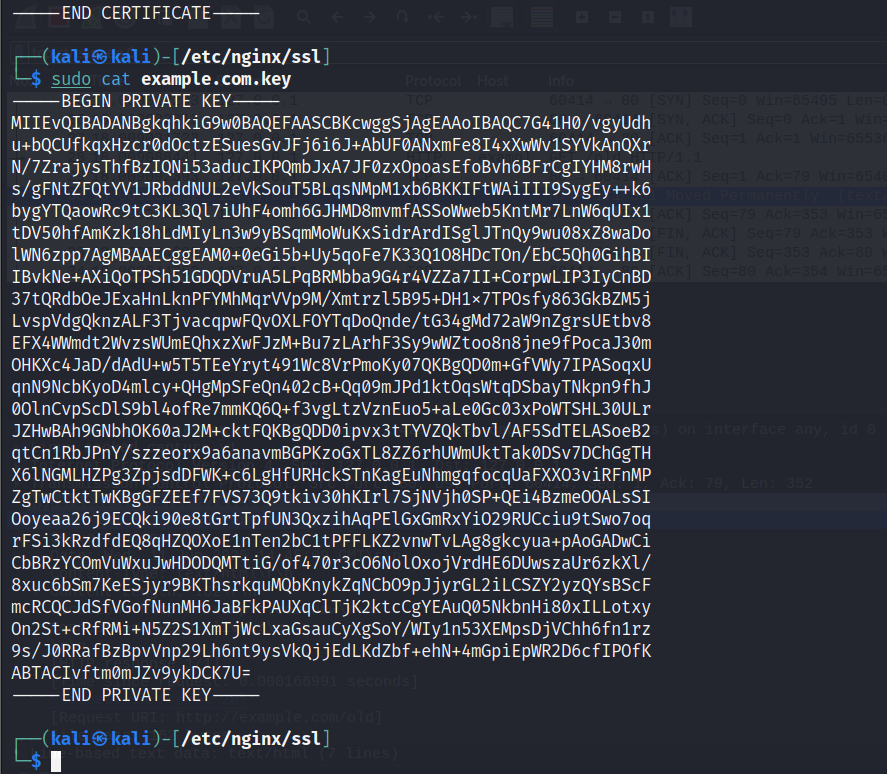The height and width of the screenshot is (774, 887).
Task: Click Wireshark's Normal Size zoom icon
Action: pyautogui.click(x=648, y=18)
